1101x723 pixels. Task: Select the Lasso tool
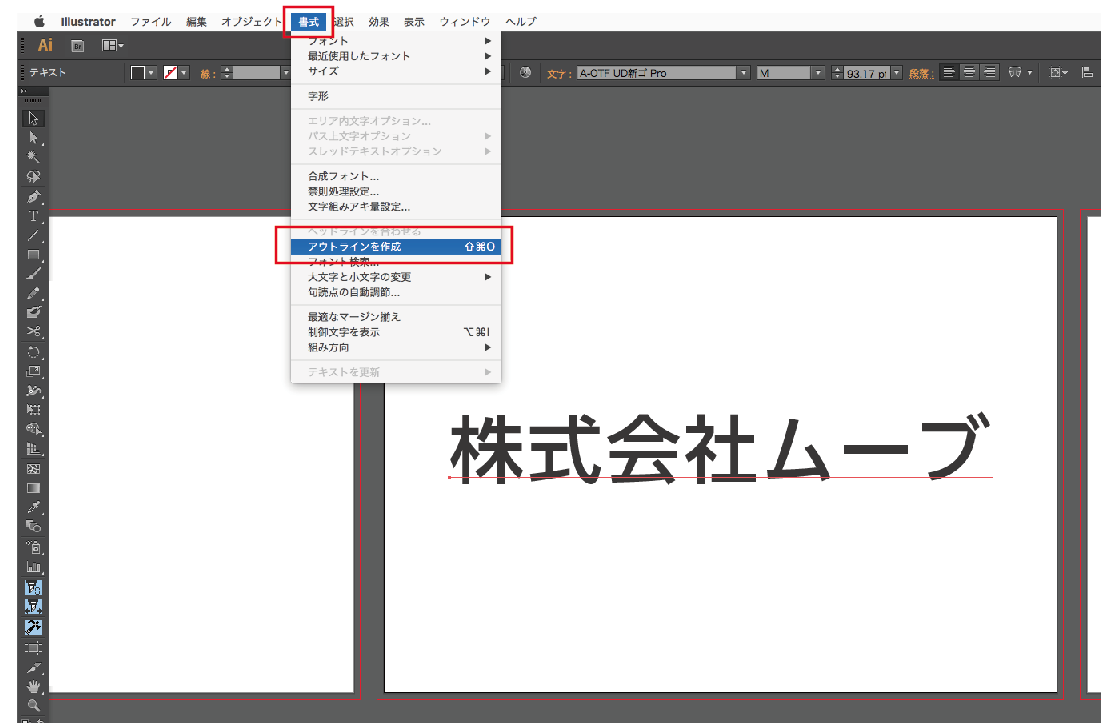pyautogui.click(x=33, y=177)
